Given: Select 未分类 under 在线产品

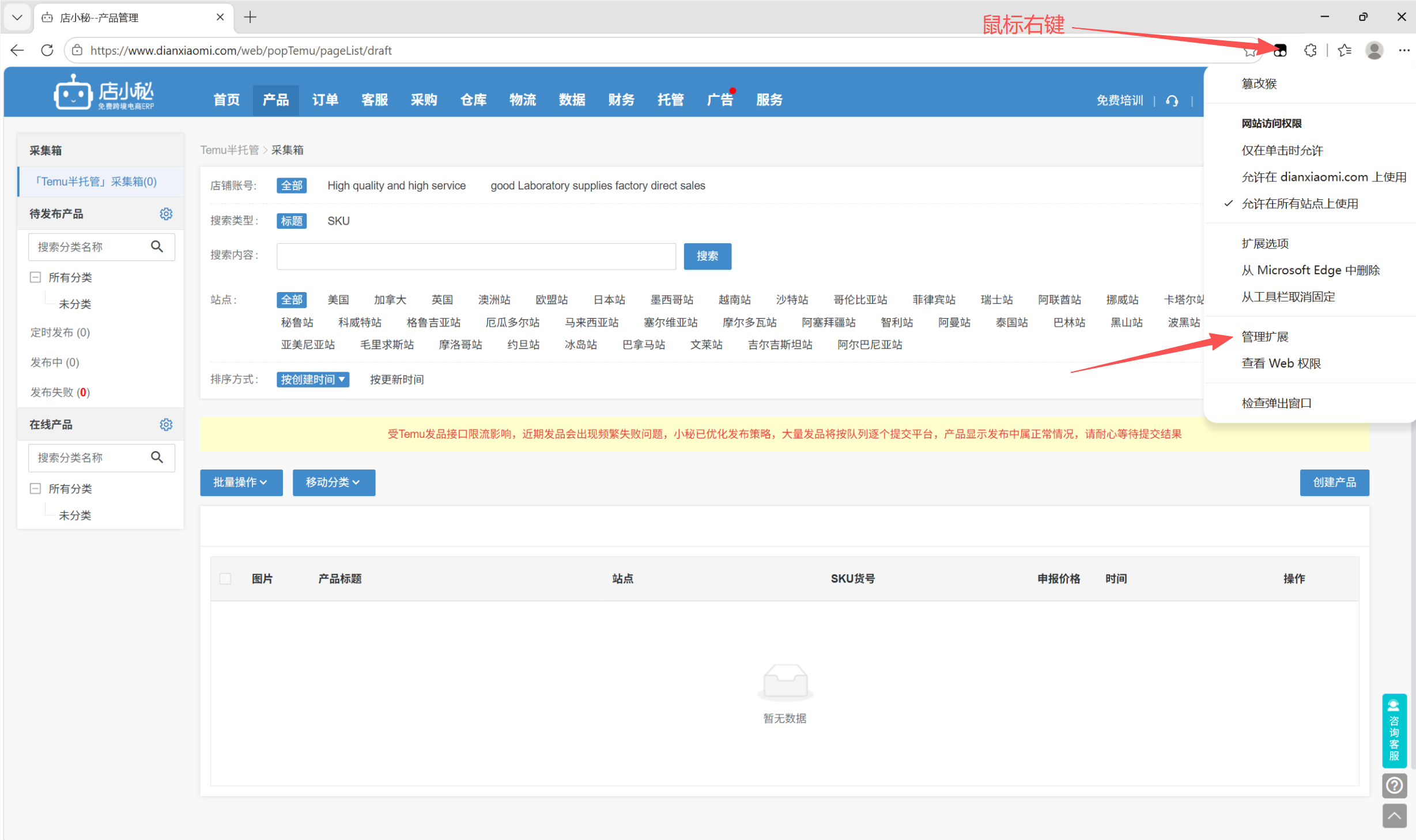Looking at the screenshot, I should pyautogui.click(x=75, y=514).
